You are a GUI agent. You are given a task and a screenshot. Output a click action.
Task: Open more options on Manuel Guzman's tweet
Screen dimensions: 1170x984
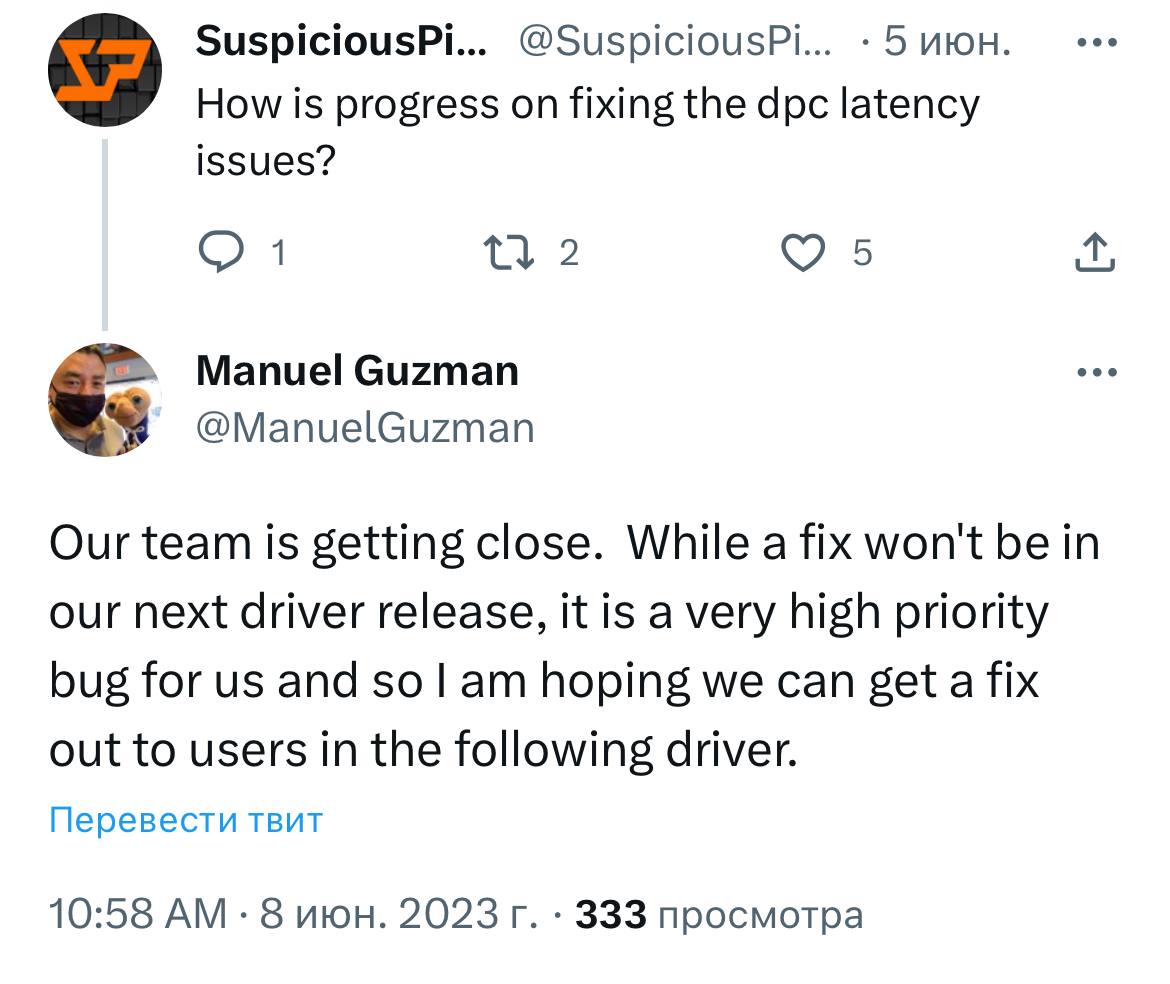1095,373
